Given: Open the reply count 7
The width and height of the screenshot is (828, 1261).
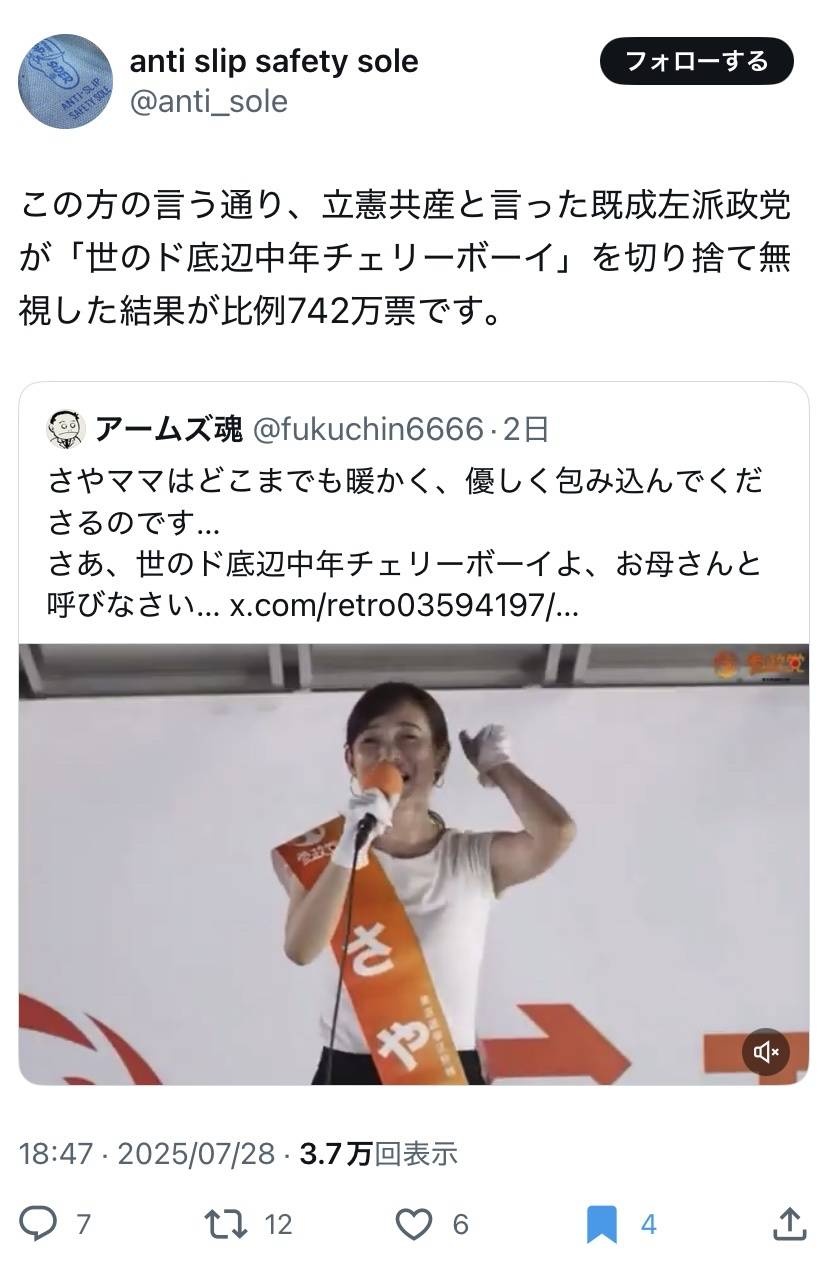Looking at the screenshot, I should [84, 1224].
